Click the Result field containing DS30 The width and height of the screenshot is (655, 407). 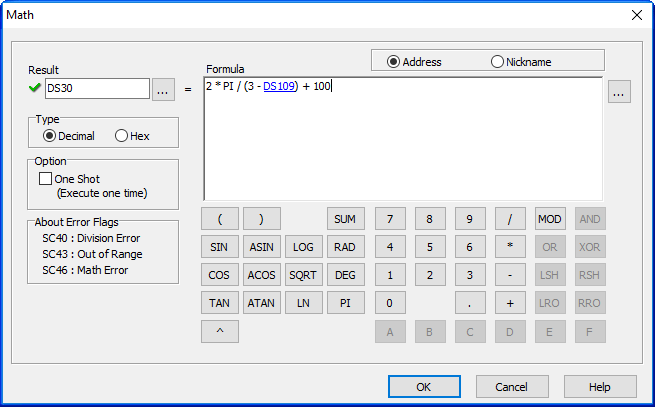click(96, 90)
